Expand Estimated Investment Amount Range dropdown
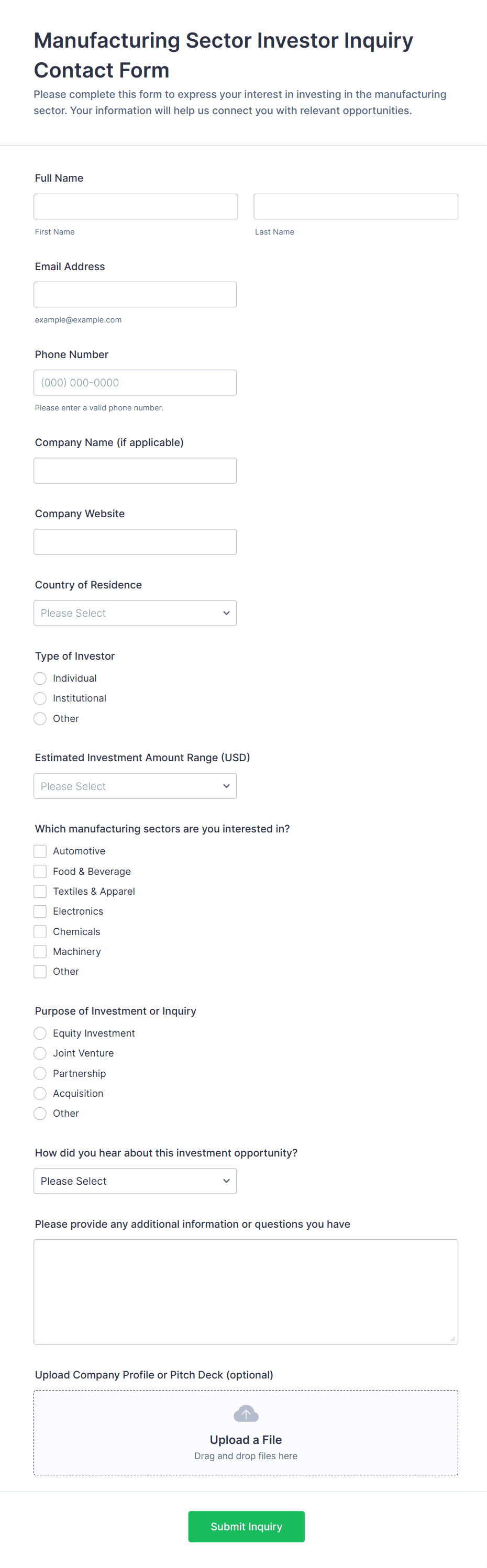The height and width of the screenshot is (1568, 487). point(135,786)
